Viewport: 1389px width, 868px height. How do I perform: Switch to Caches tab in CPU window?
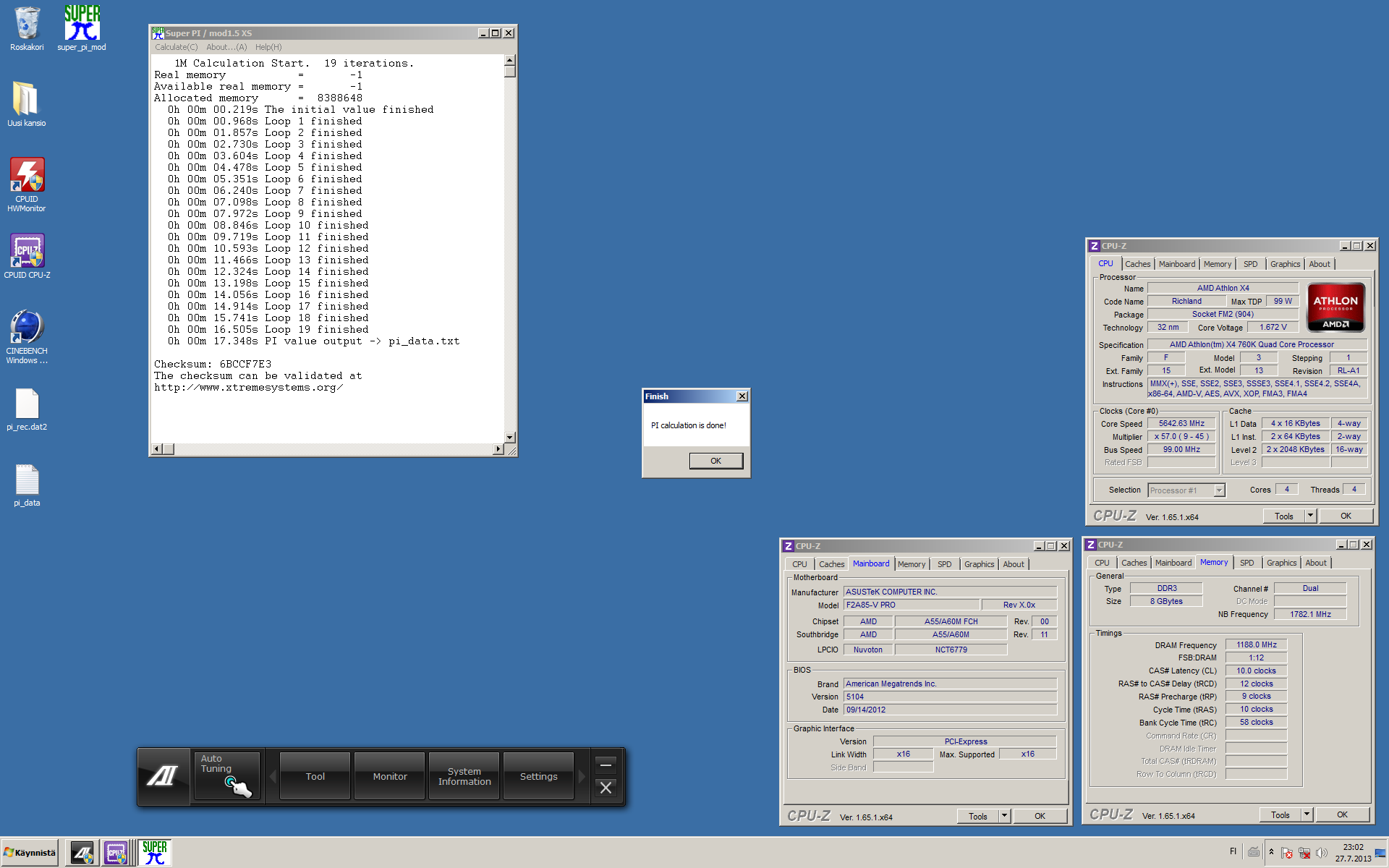(x=1137, y=264)
